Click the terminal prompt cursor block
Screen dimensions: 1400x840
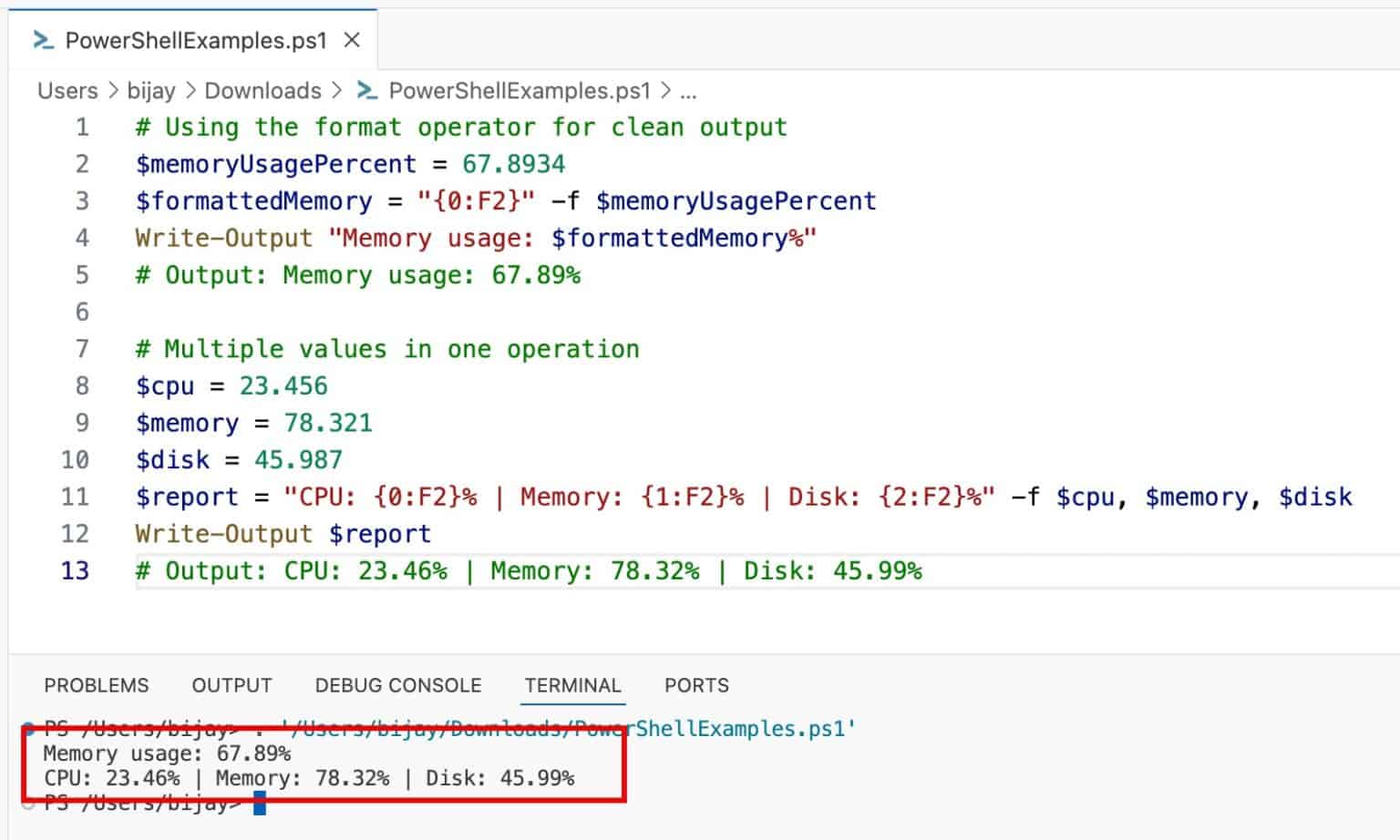[x=260, y=803]
